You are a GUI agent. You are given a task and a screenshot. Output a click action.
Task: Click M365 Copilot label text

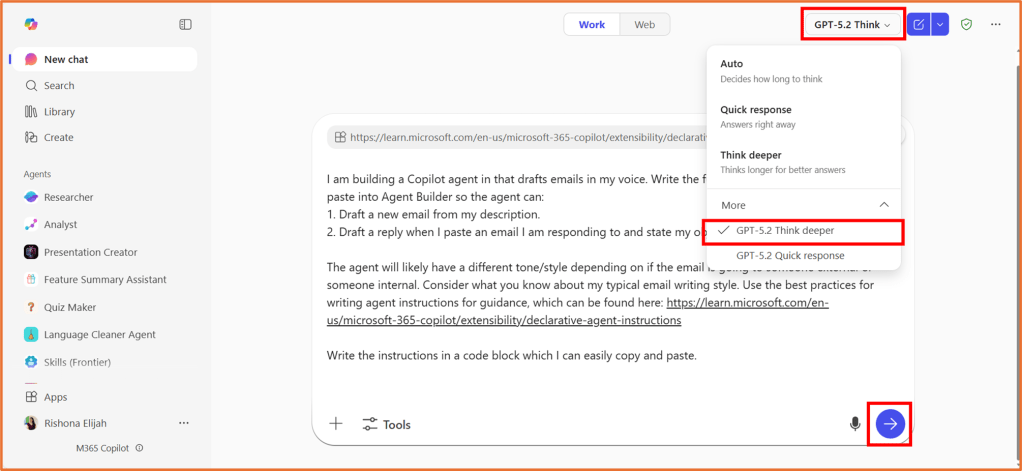coord(103,448)
